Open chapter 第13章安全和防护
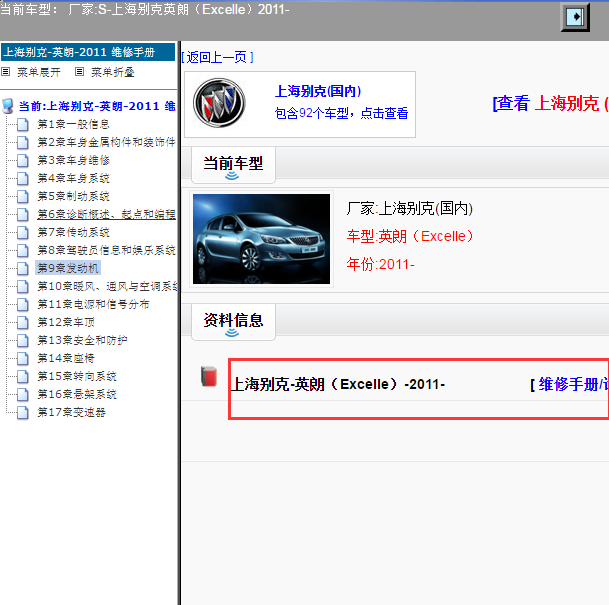This screenshot has height=605, width=609. pos(82,340)
